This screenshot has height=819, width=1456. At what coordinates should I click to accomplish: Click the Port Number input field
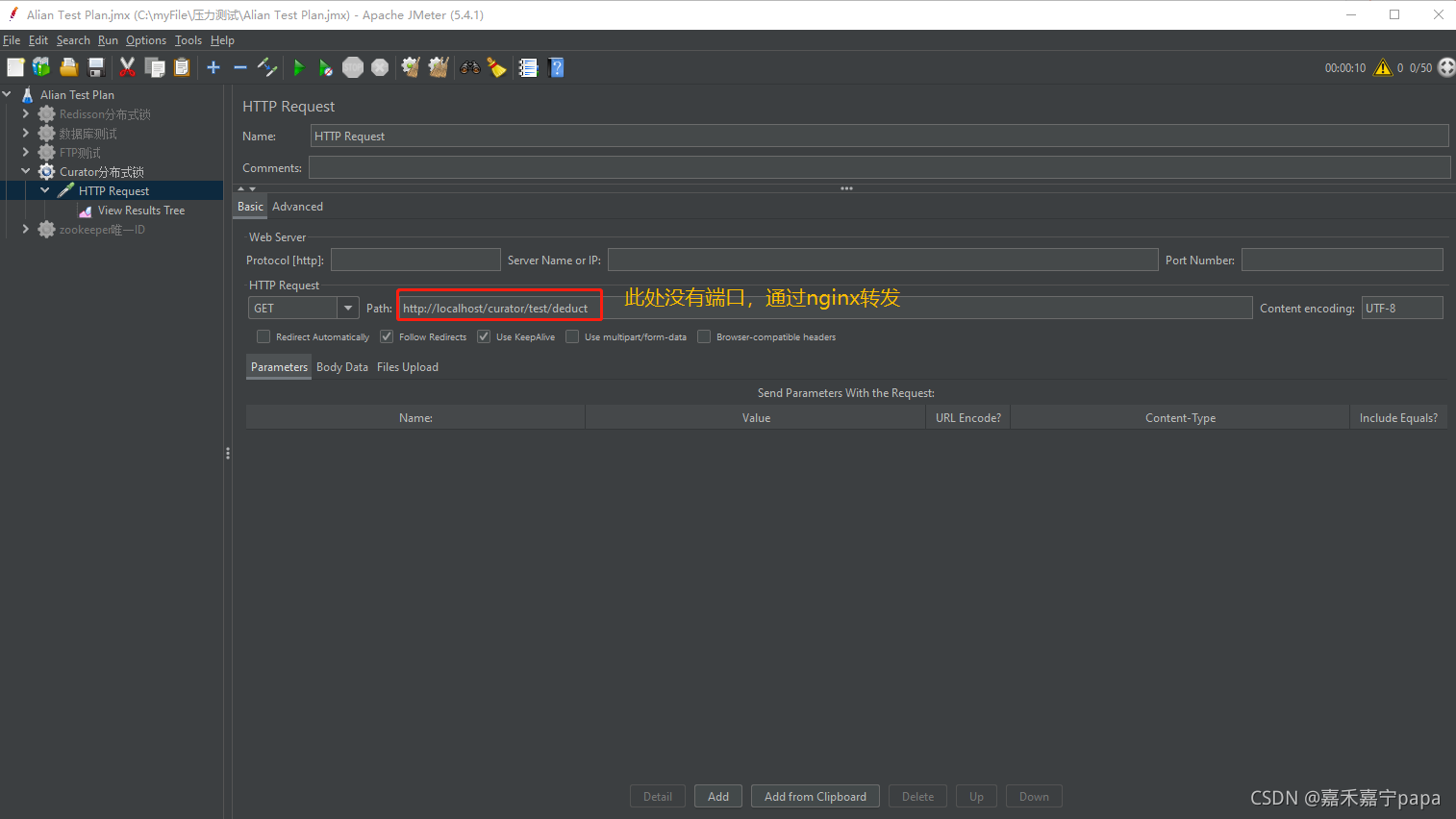(1342, 260)
